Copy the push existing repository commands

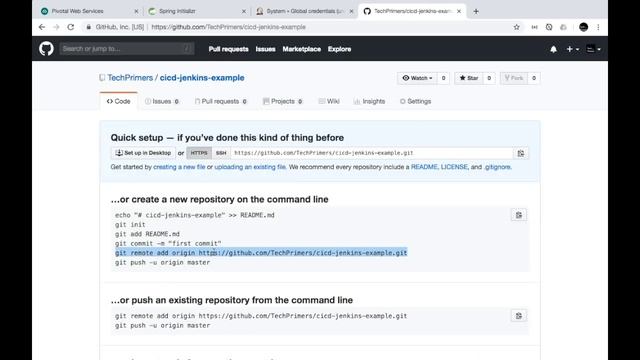518,316
